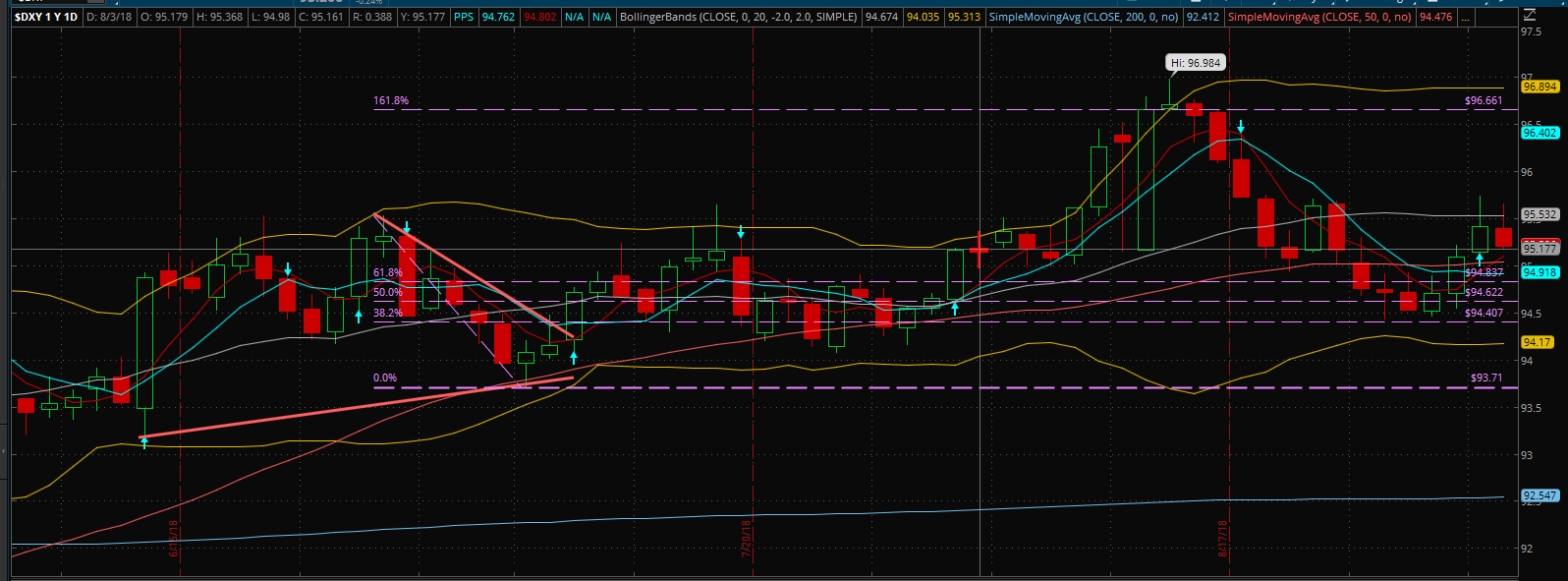Select the BollingerBands study label
The width and height of the screenshot is (1568, 581).
point(739,17)
